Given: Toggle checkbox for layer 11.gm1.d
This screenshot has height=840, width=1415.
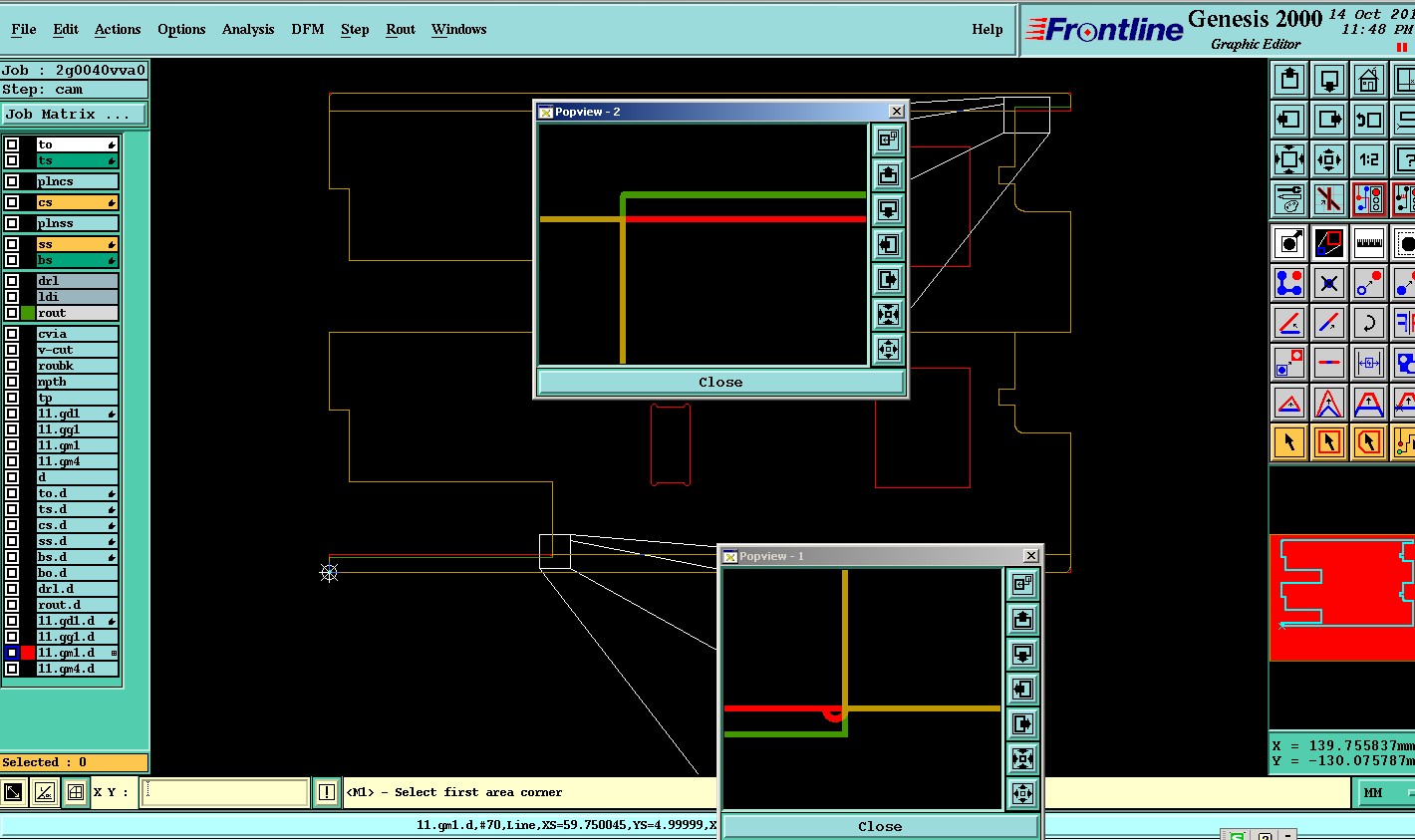Looking at the screenshot, I should point(12,653).
